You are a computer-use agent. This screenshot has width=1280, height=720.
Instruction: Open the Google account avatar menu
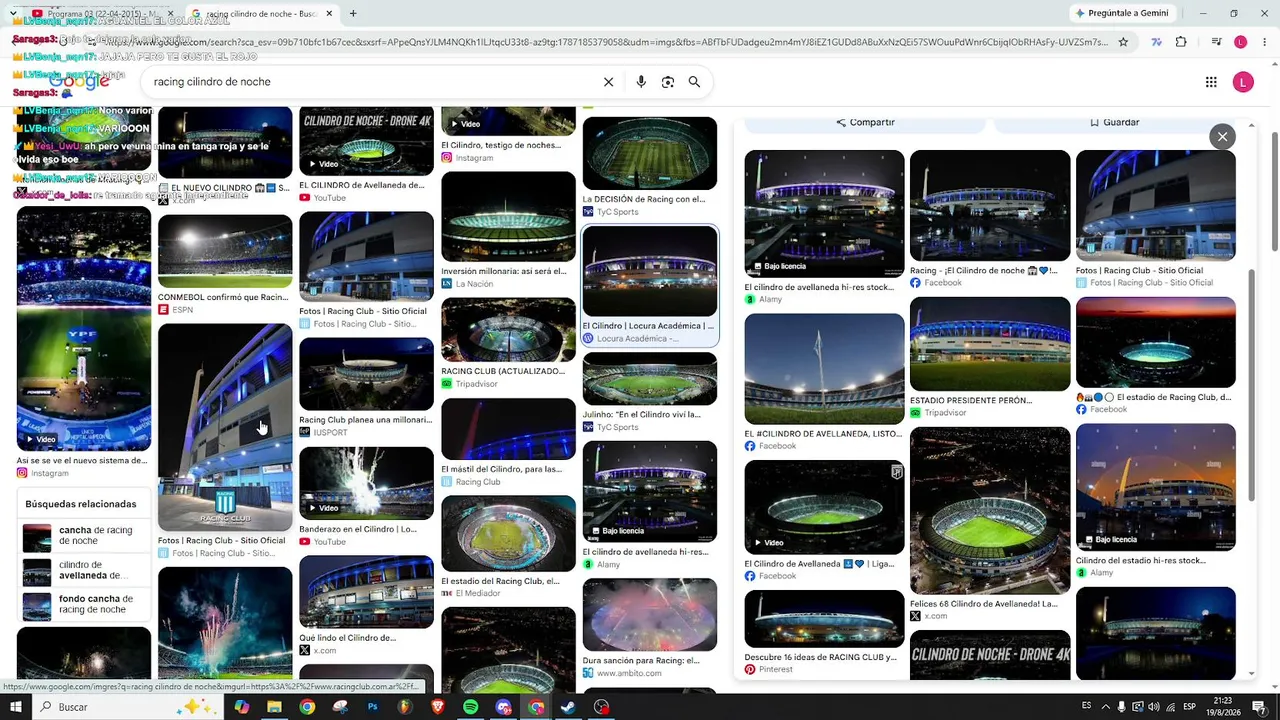(1243, 82)
